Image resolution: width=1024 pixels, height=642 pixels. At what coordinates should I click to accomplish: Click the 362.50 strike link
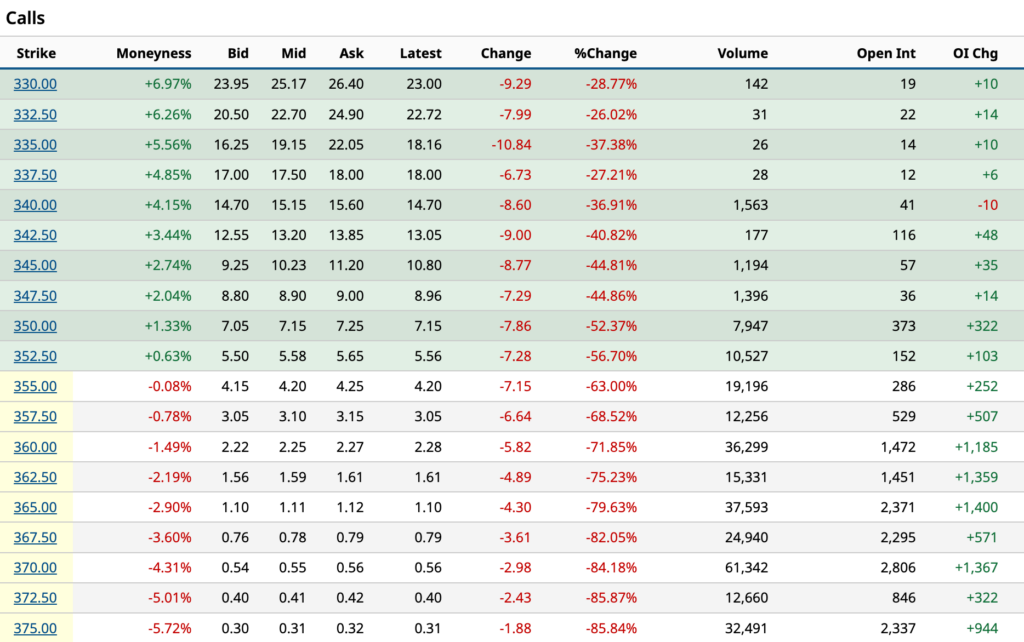click(35, 477)
